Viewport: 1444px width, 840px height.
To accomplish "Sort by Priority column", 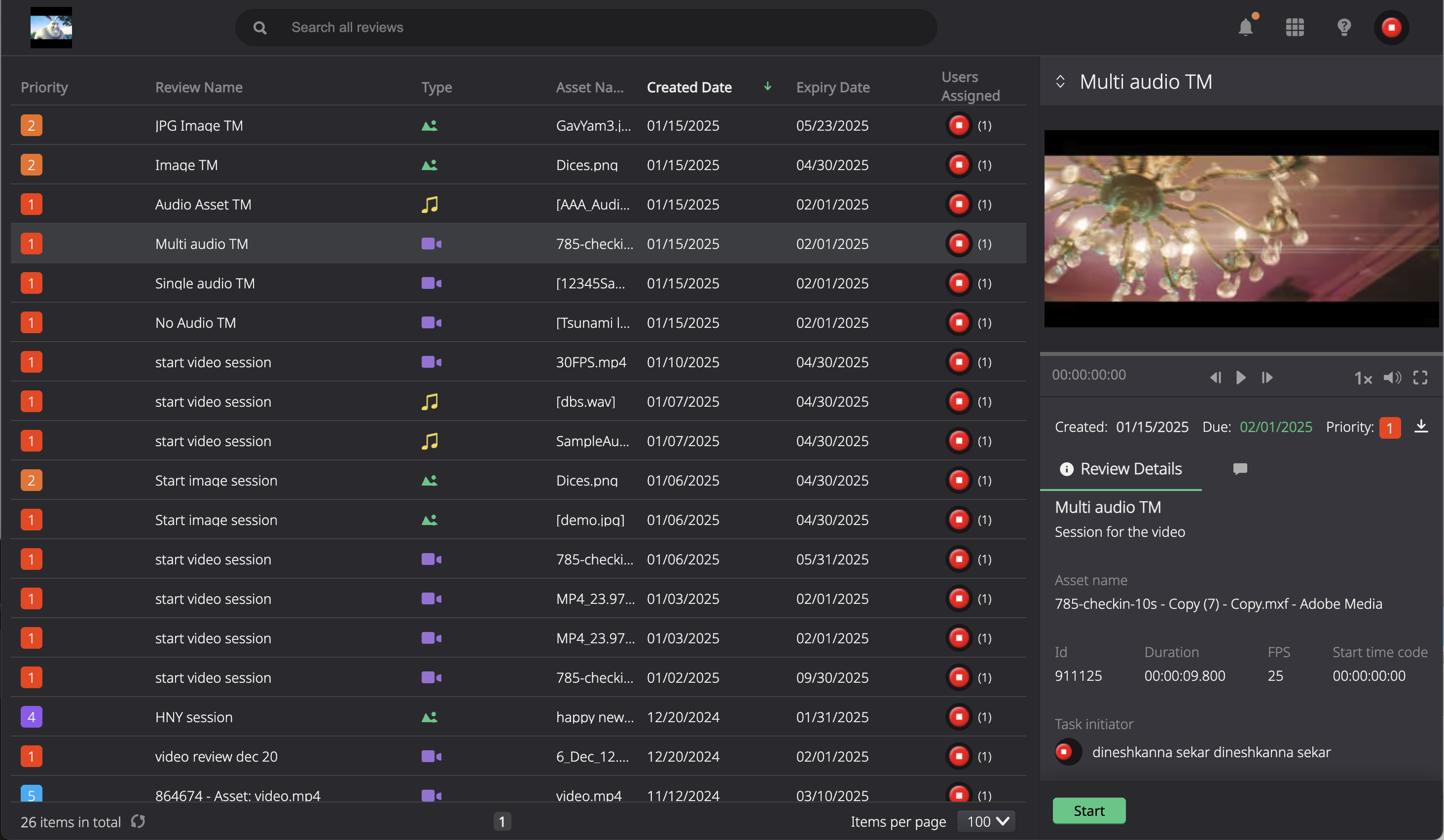I will (x=44, y=87).
